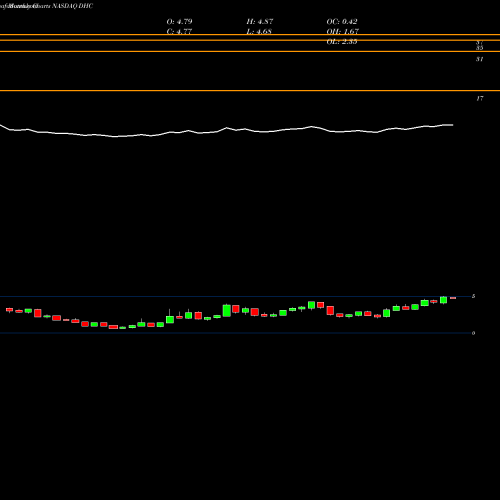
Task: Click the OL: 2.35 reading
Action: [342, 42]
